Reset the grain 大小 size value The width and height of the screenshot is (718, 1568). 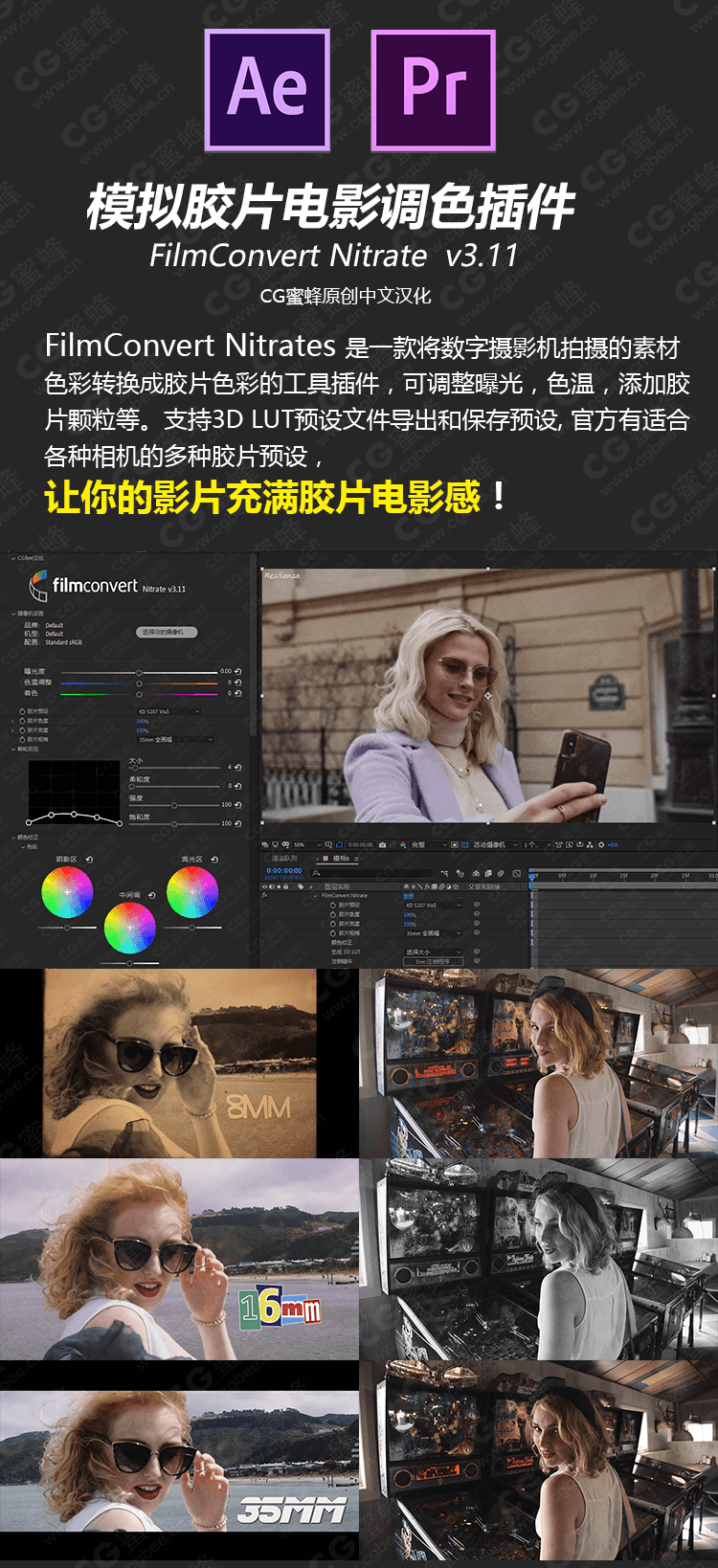coord(237,768)
